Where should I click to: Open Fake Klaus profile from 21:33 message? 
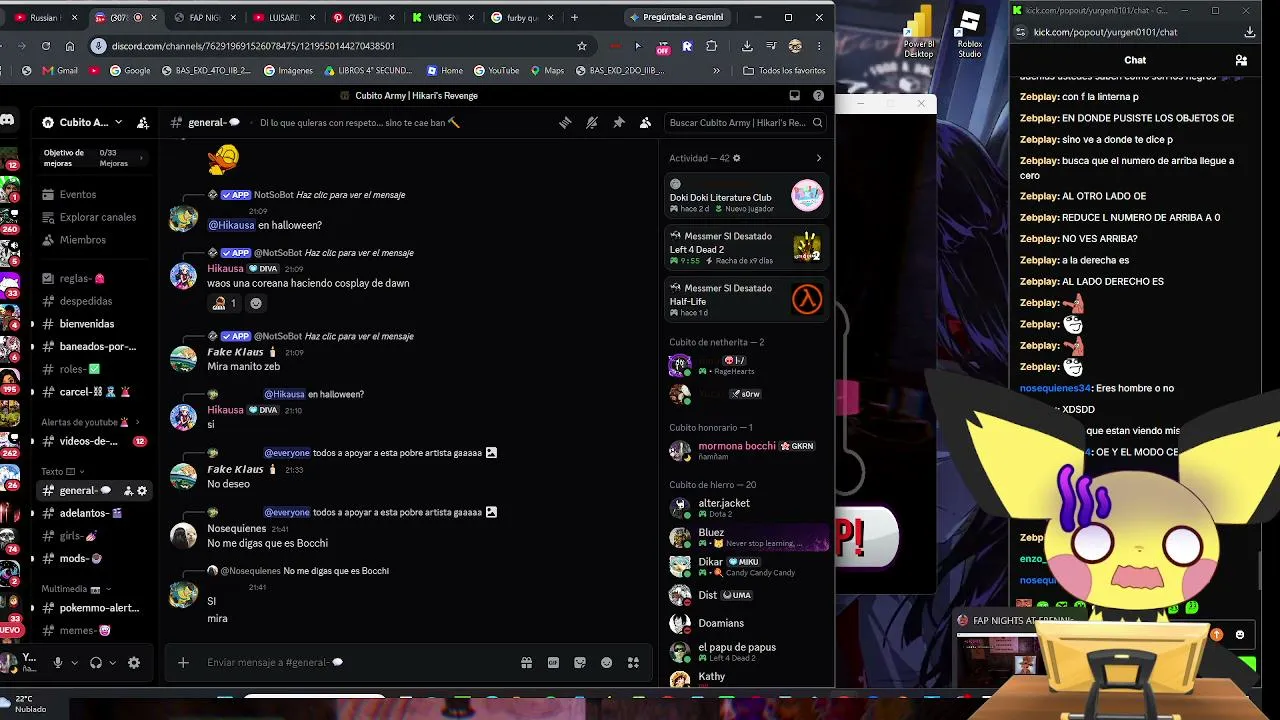[x=235, y=469]
